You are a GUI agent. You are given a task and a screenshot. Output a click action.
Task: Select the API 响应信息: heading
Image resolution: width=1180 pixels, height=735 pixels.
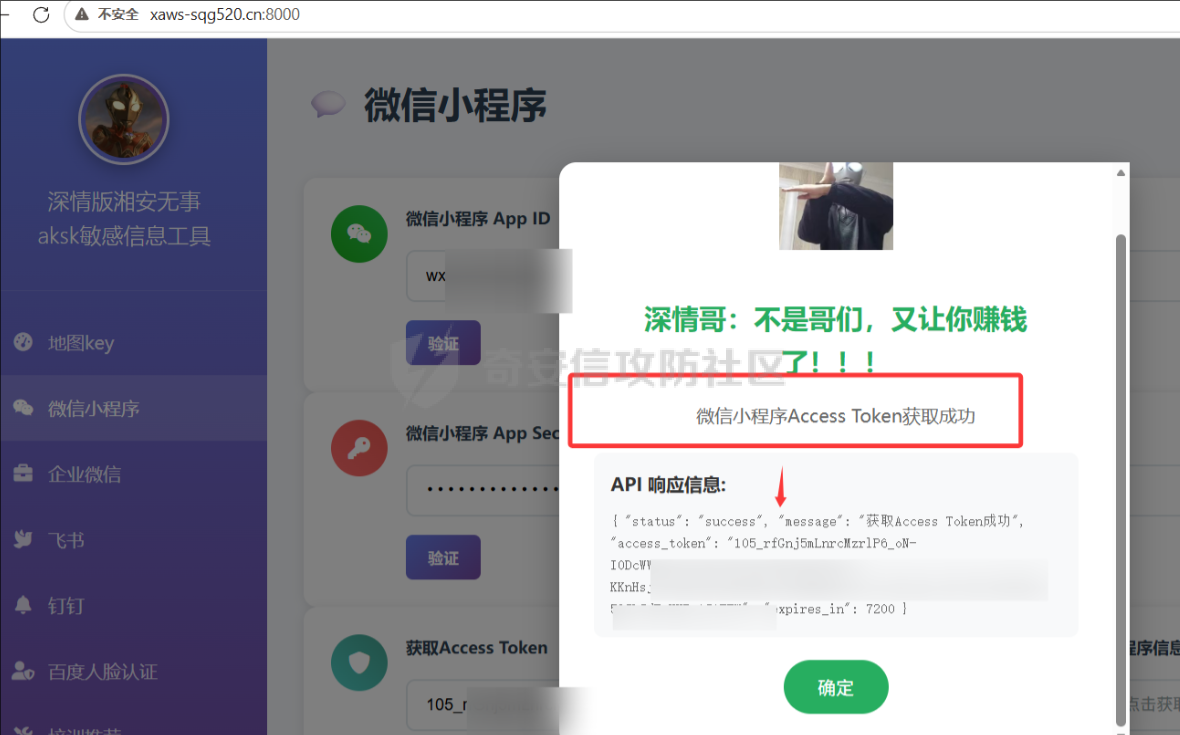(668, 484)
